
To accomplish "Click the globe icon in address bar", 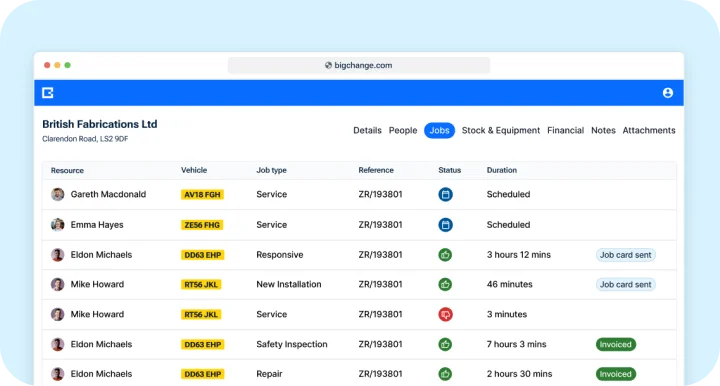I will [x=328, y=65].
